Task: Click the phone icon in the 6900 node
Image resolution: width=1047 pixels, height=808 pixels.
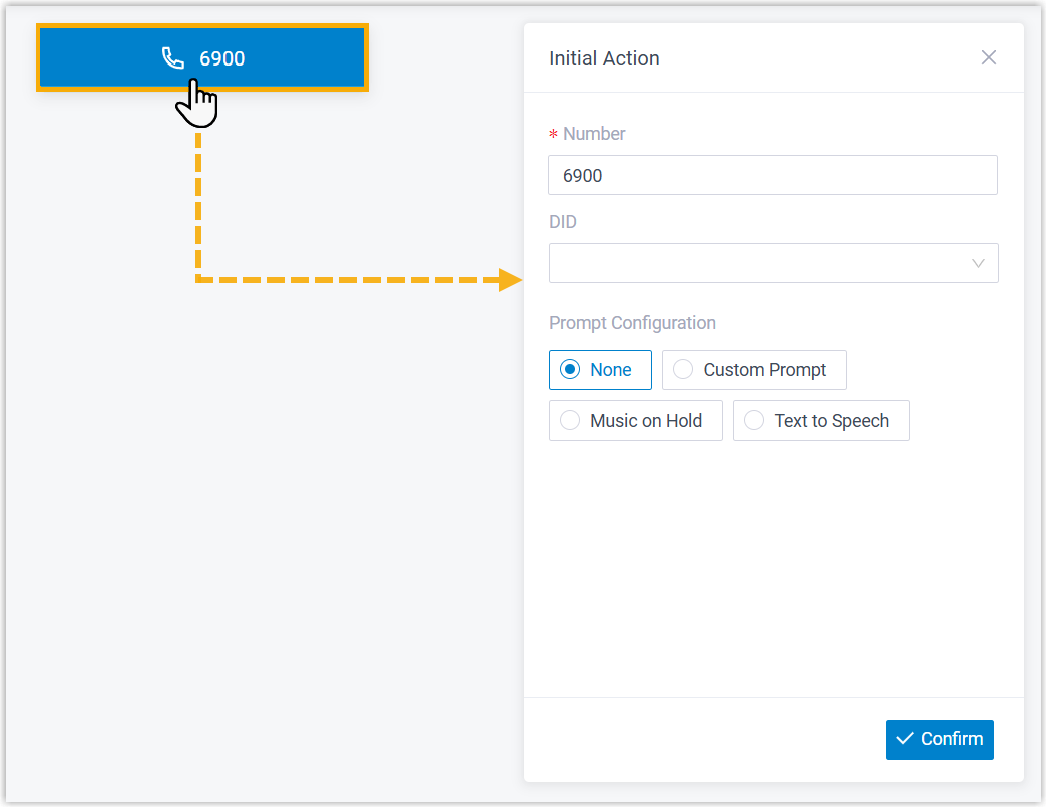Action: pyautogui.click(x=173, y=58)
